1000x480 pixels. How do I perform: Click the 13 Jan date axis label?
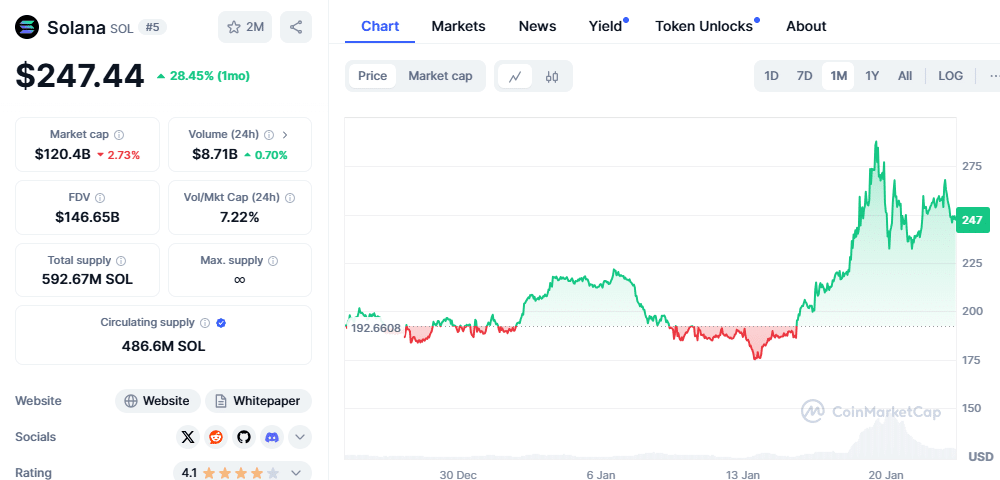tap(742, 475)
